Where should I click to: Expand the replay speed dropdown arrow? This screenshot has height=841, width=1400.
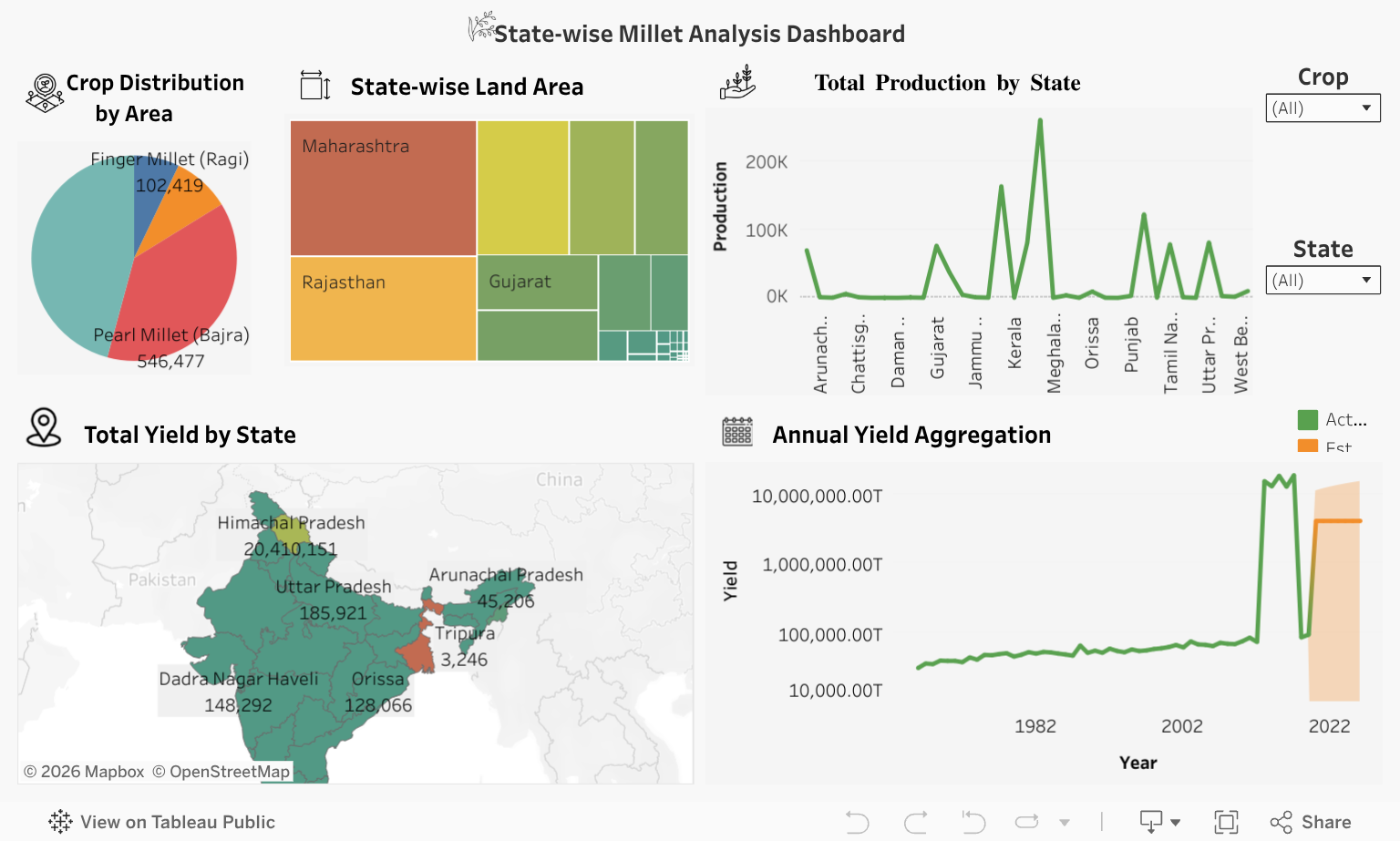[1065, 823]
